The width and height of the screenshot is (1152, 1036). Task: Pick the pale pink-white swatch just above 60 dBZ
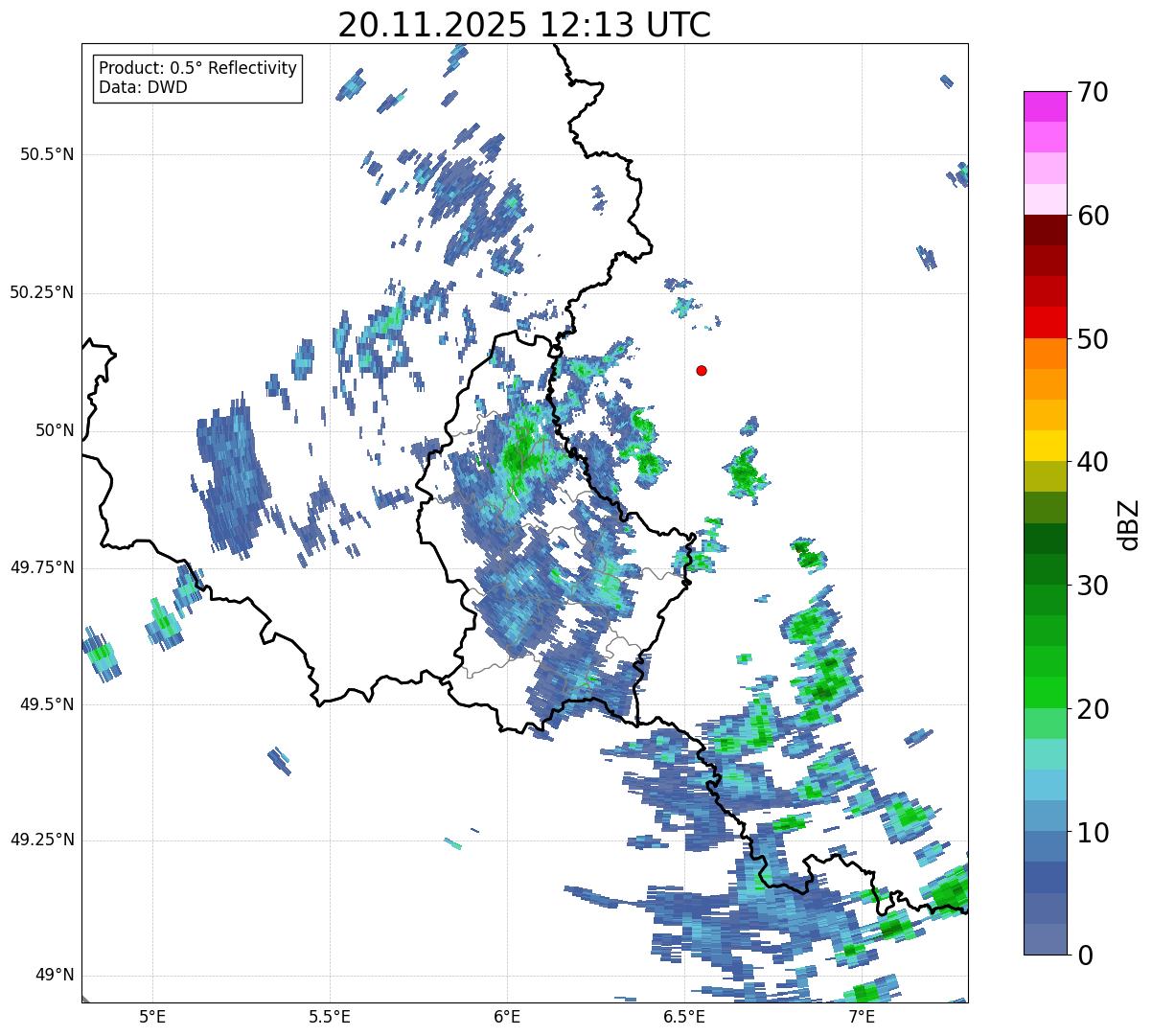(1046, 199)
